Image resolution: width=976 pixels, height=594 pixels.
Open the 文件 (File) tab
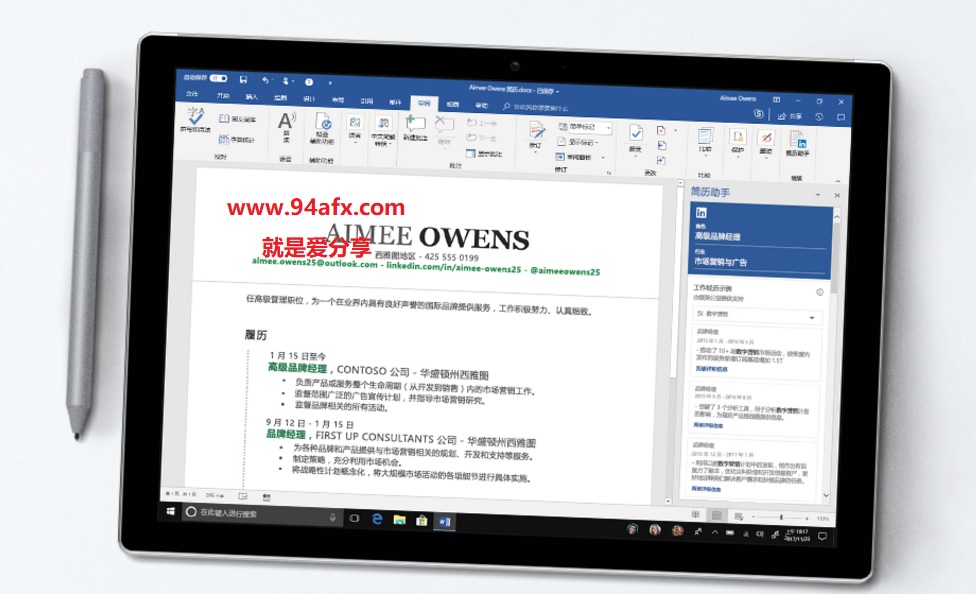[x=192, y=94]
